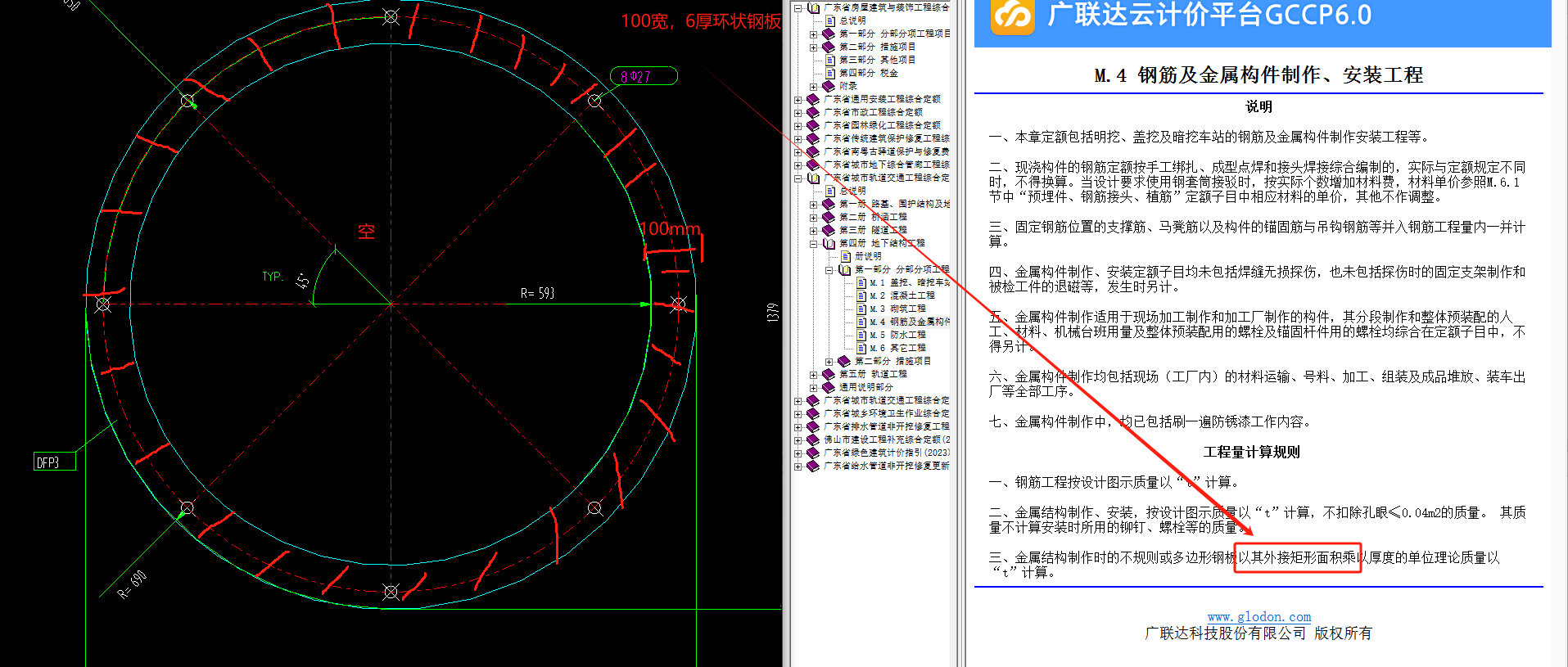The image size is (1568, 667).
Task: Click the TYP. annotation in drawing
Action: [273, 277]
